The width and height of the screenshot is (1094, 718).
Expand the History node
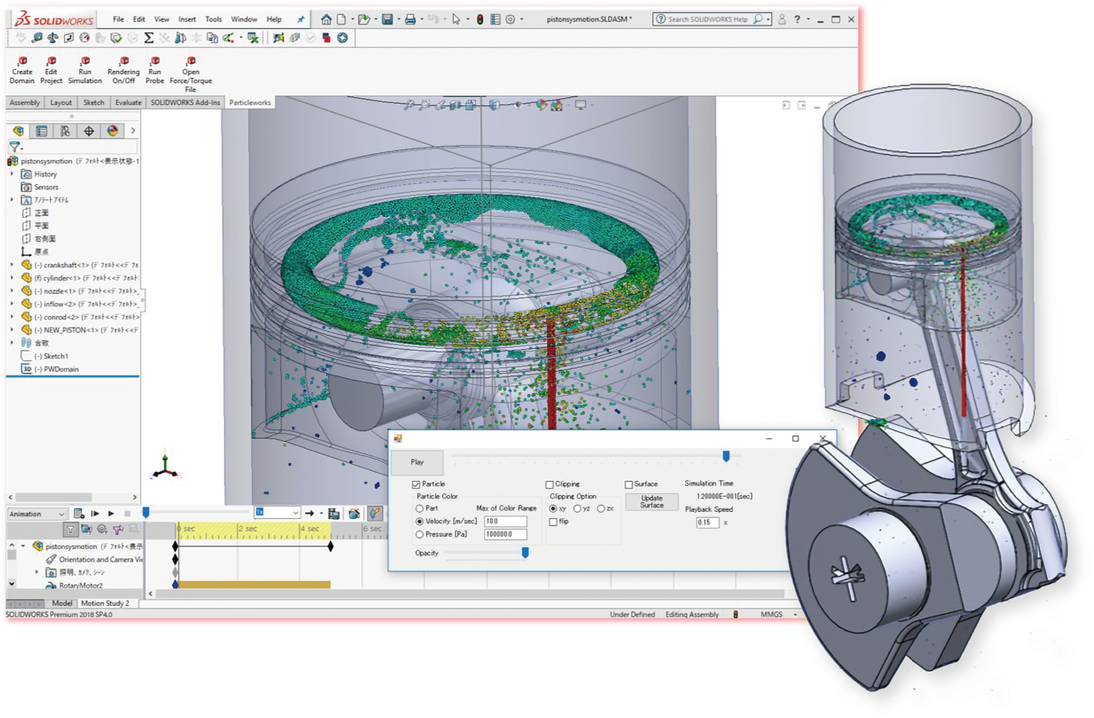click(x=14, y=173)
